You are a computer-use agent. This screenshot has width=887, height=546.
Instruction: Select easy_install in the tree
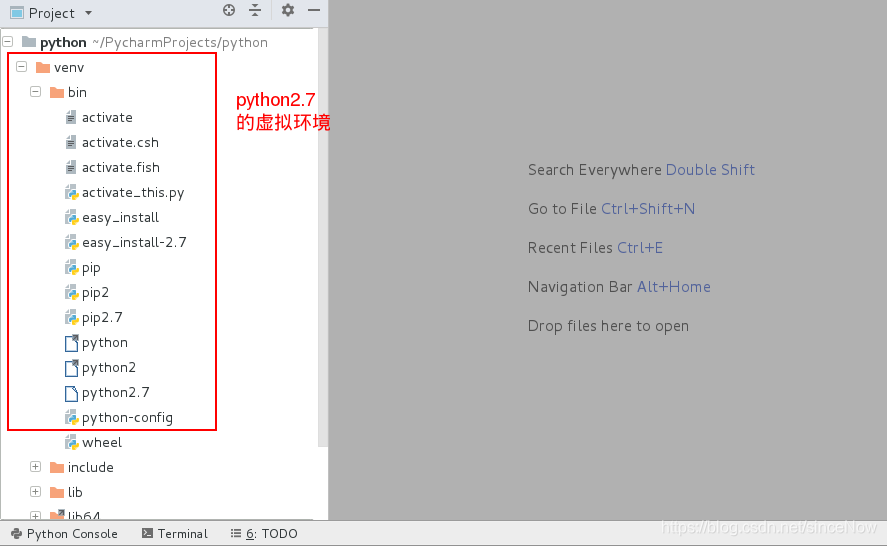click(x=120, y=217)
